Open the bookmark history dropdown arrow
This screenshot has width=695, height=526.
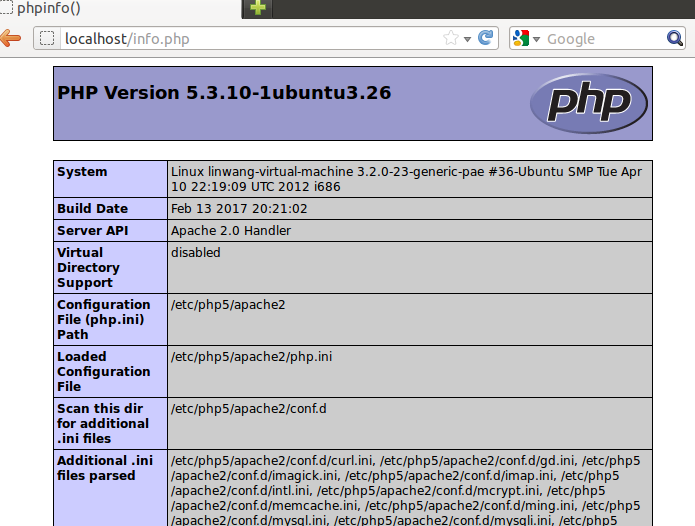(467, 39)
